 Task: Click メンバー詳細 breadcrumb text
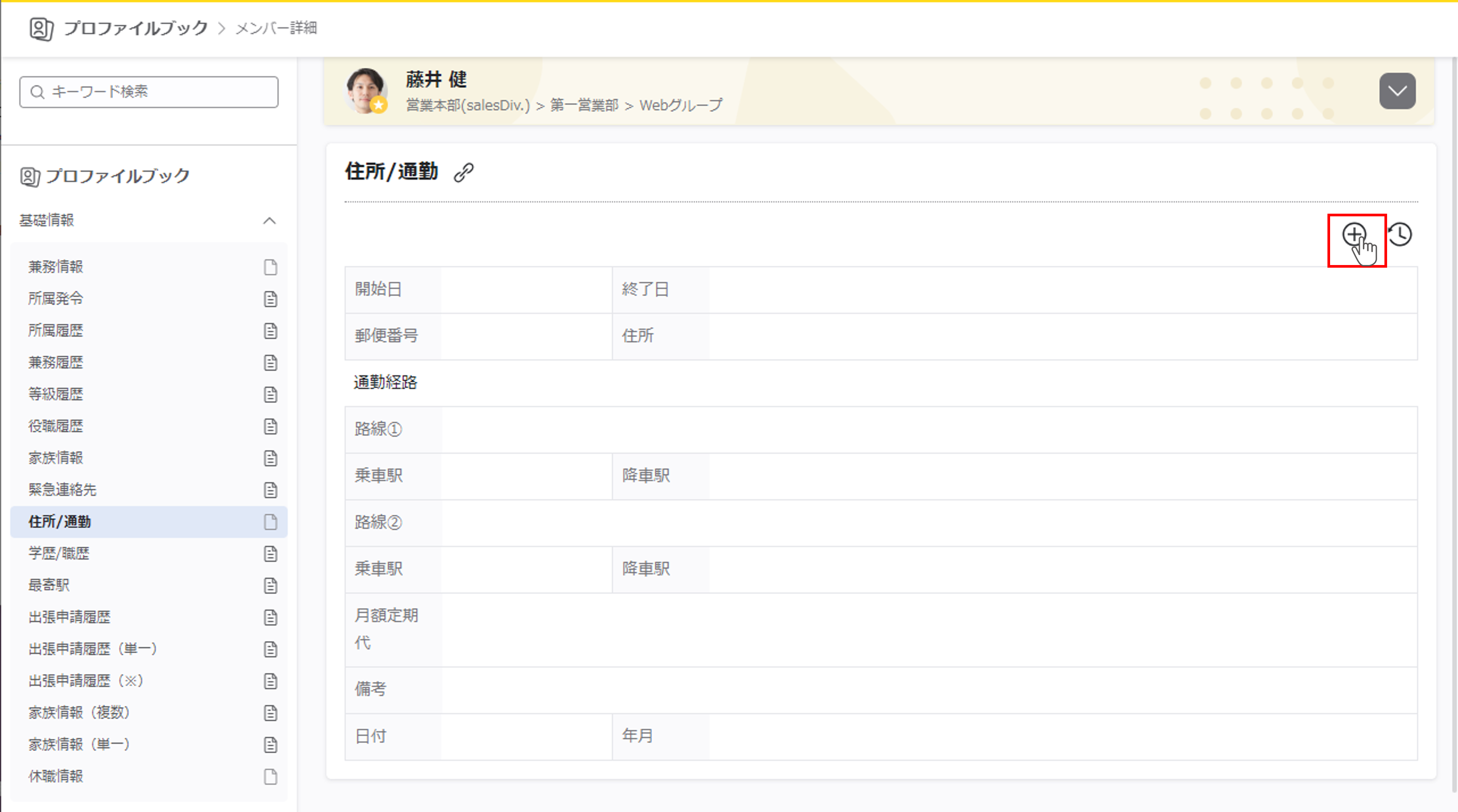tap(276, 28)
